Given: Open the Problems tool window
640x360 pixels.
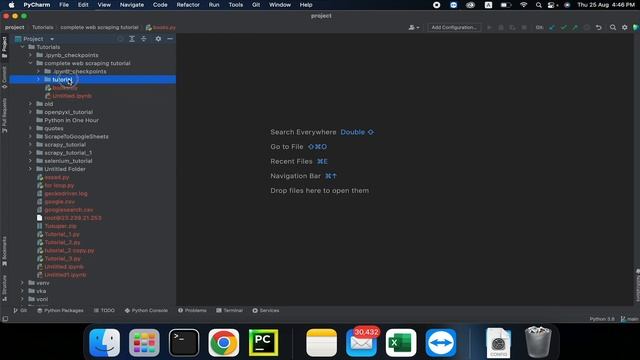Looking at the screenshot, I should click(x=192, y=311).
